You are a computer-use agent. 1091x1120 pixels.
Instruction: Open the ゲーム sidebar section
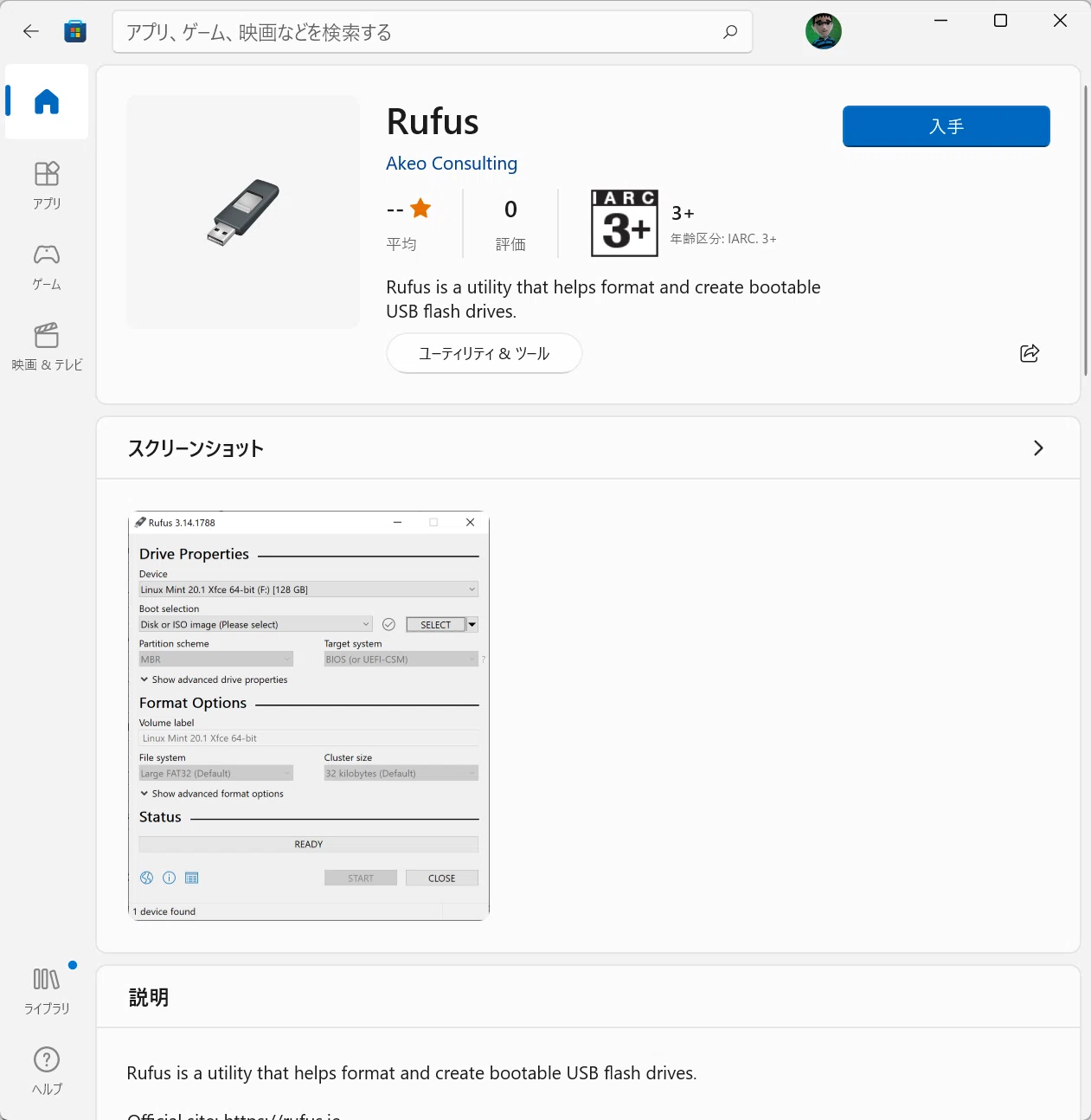(47, 267)
